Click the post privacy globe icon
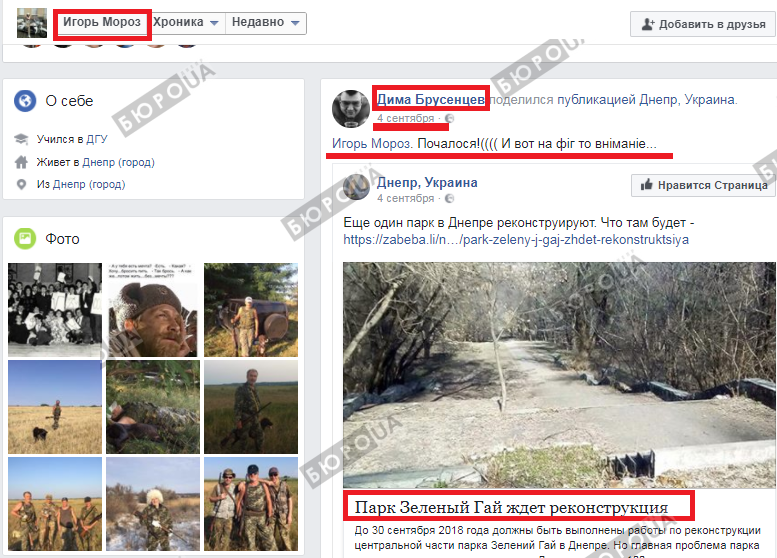The height and width of the screenshot is (558, 777). 449,119
